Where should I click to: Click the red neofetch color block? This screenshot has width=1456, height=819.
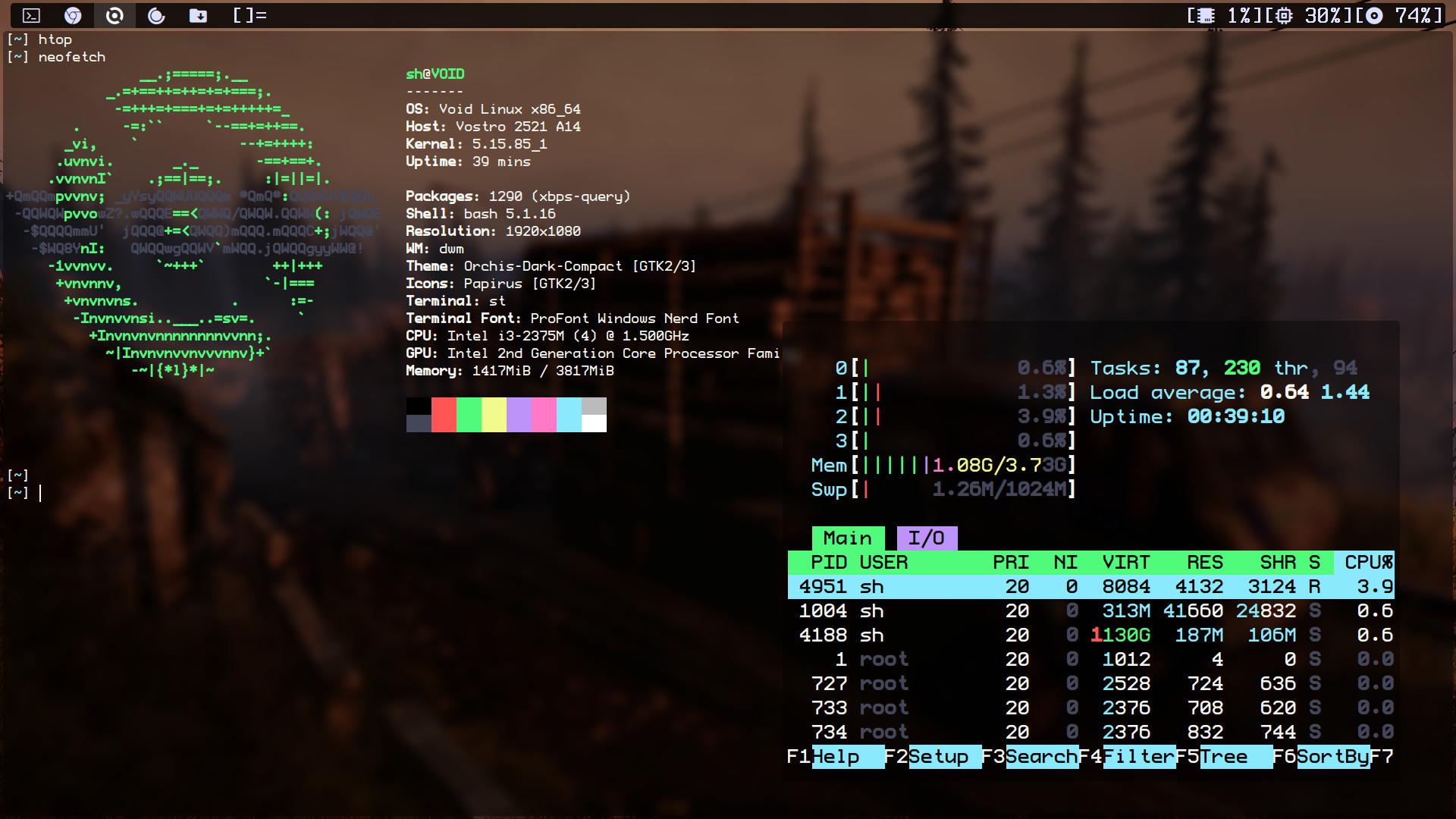tap(444, 415)
